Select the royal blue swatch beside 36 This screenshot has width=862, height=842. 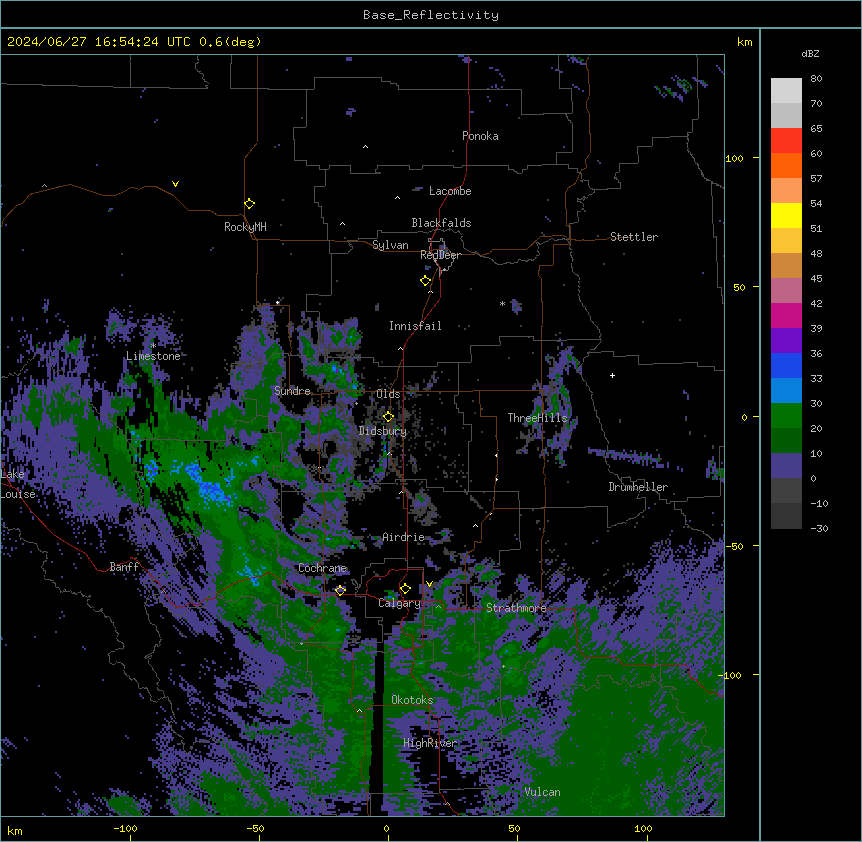pyautogui.click(x=786, y=365)
